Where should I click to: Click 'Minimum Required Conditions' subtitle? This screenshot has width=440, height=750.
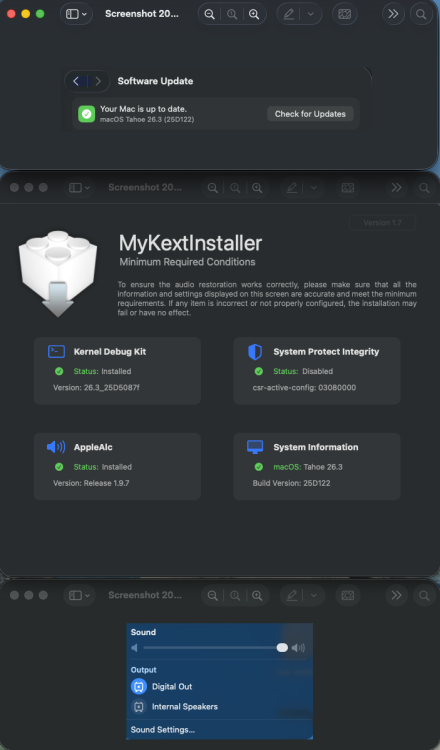point(187,262)
